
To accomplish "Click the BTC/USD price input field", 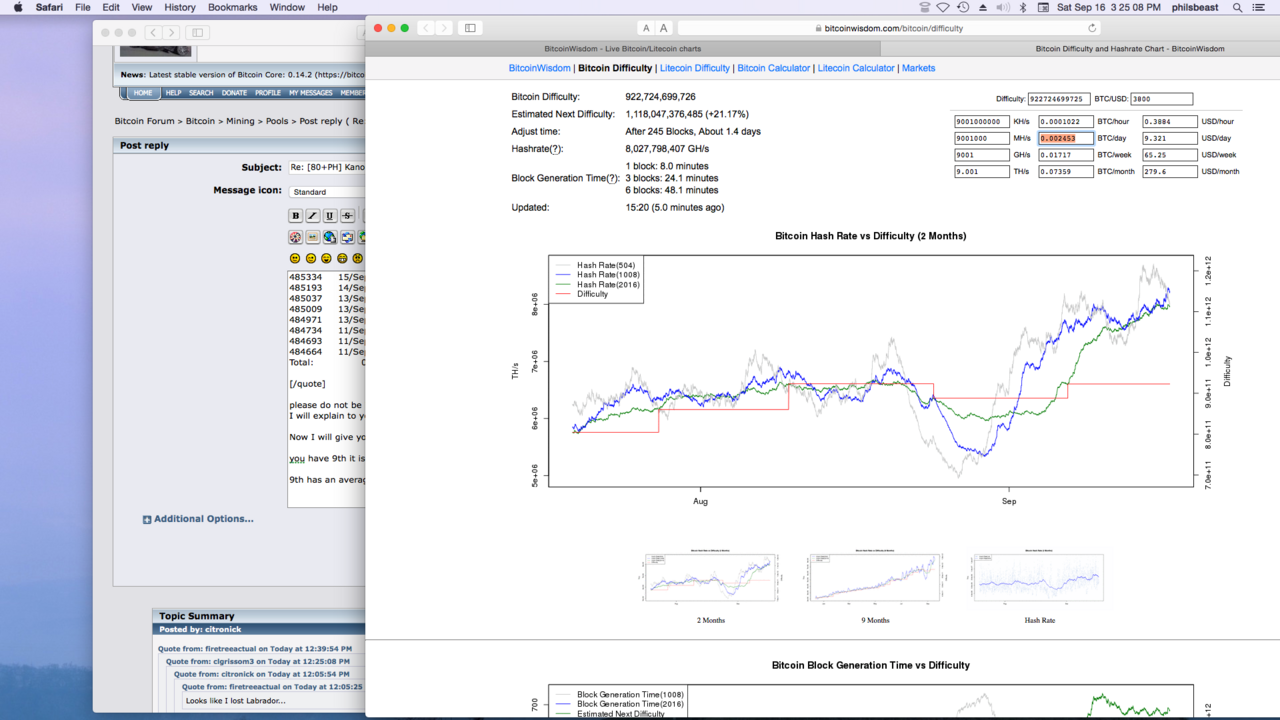I will pyautogui.click(x=1162, y=99).
